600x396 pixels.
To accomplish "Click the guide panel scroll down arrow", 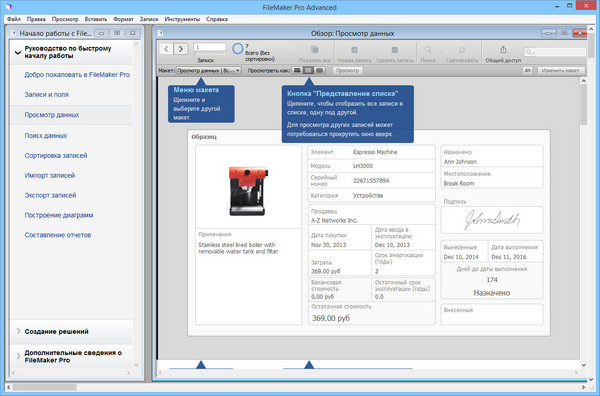I will click(x=137, y=365).
